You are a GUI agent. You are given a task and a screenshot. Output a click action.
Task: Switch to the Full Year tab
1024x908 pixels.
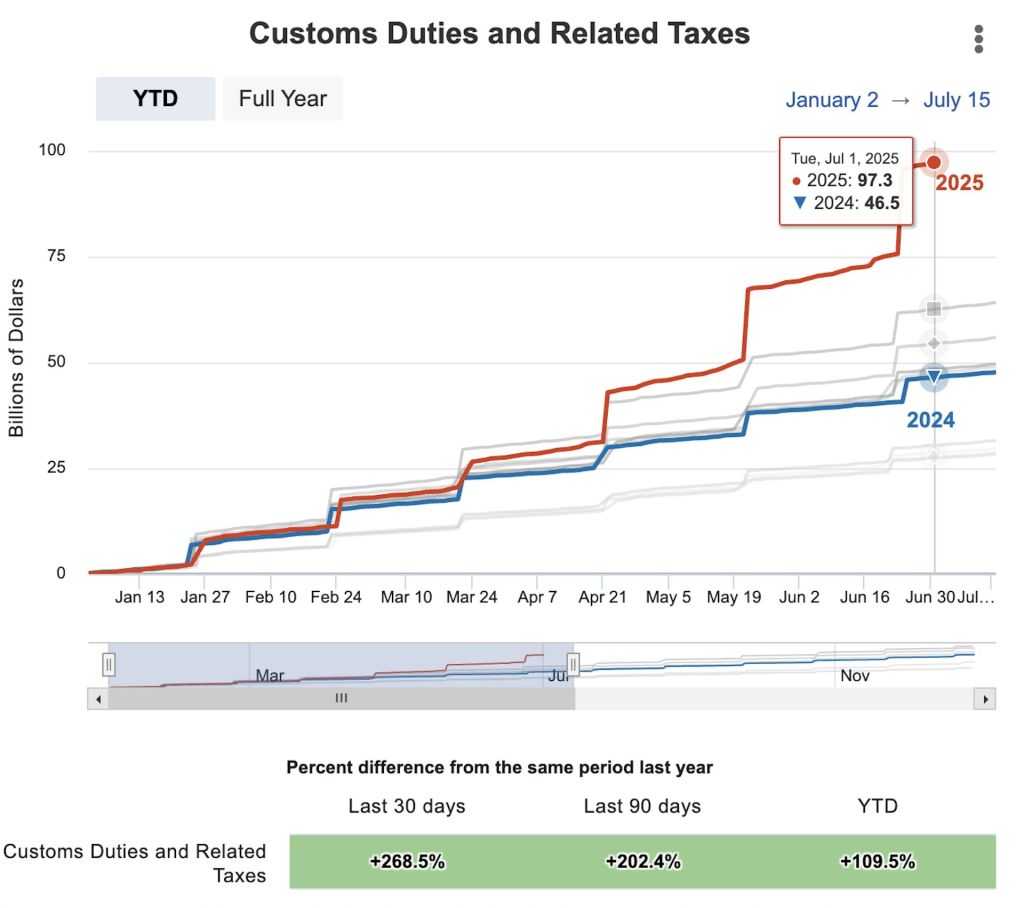coord(282,99)
